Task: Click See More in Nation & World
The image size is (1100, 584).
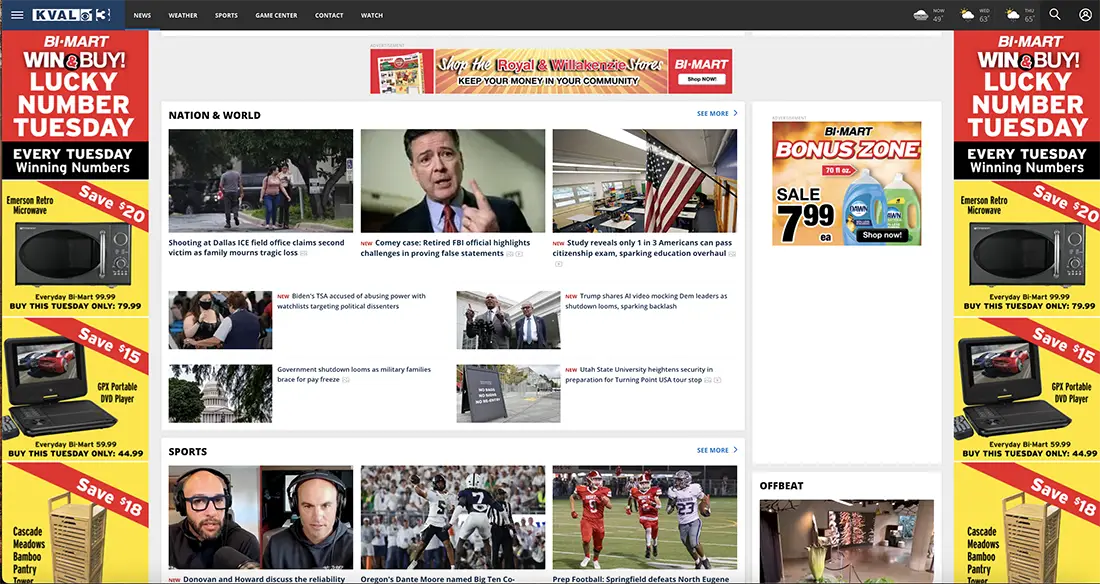Action: (713, 114)
